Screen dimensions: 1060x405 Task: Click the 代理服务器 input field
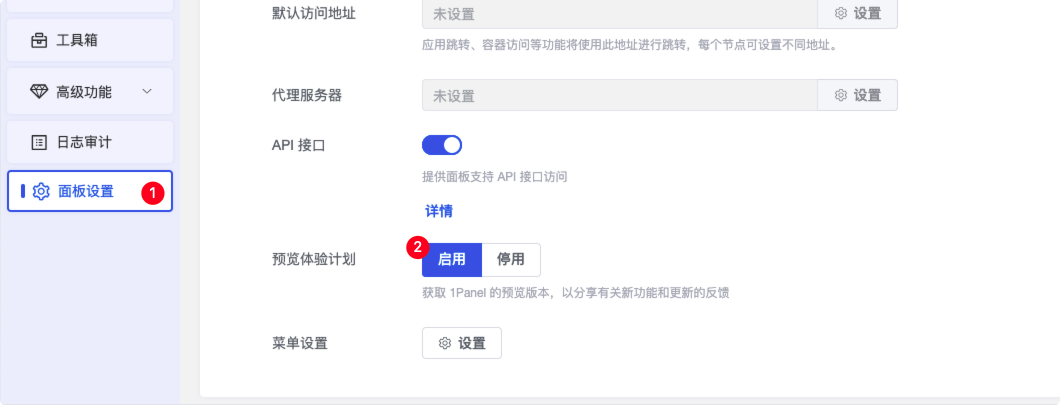click(620, 95)
